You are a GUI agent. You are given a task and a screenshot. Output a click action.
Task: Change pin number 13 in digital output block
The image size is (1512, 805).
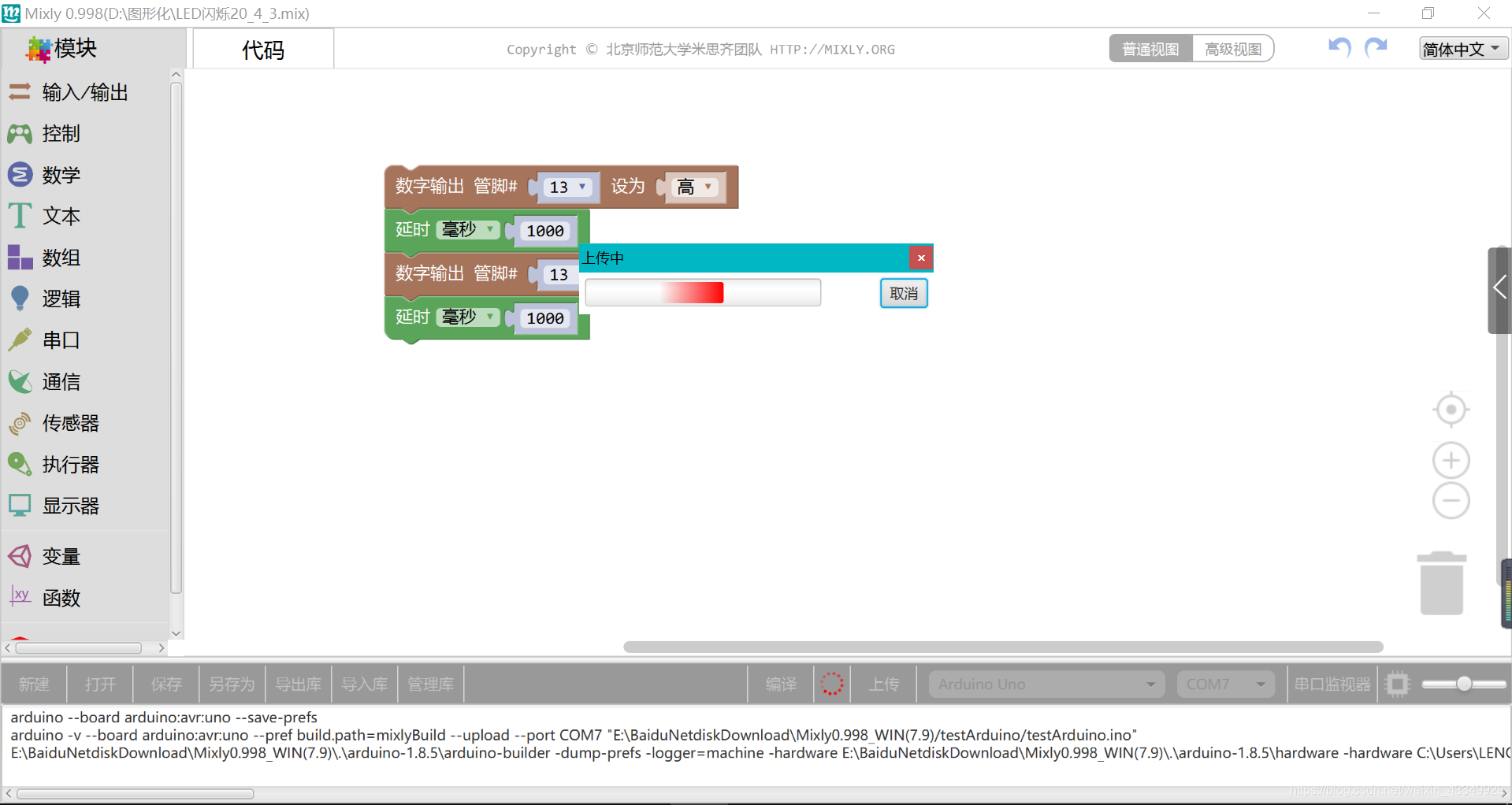pyautogui.click(x=566, y=187)
